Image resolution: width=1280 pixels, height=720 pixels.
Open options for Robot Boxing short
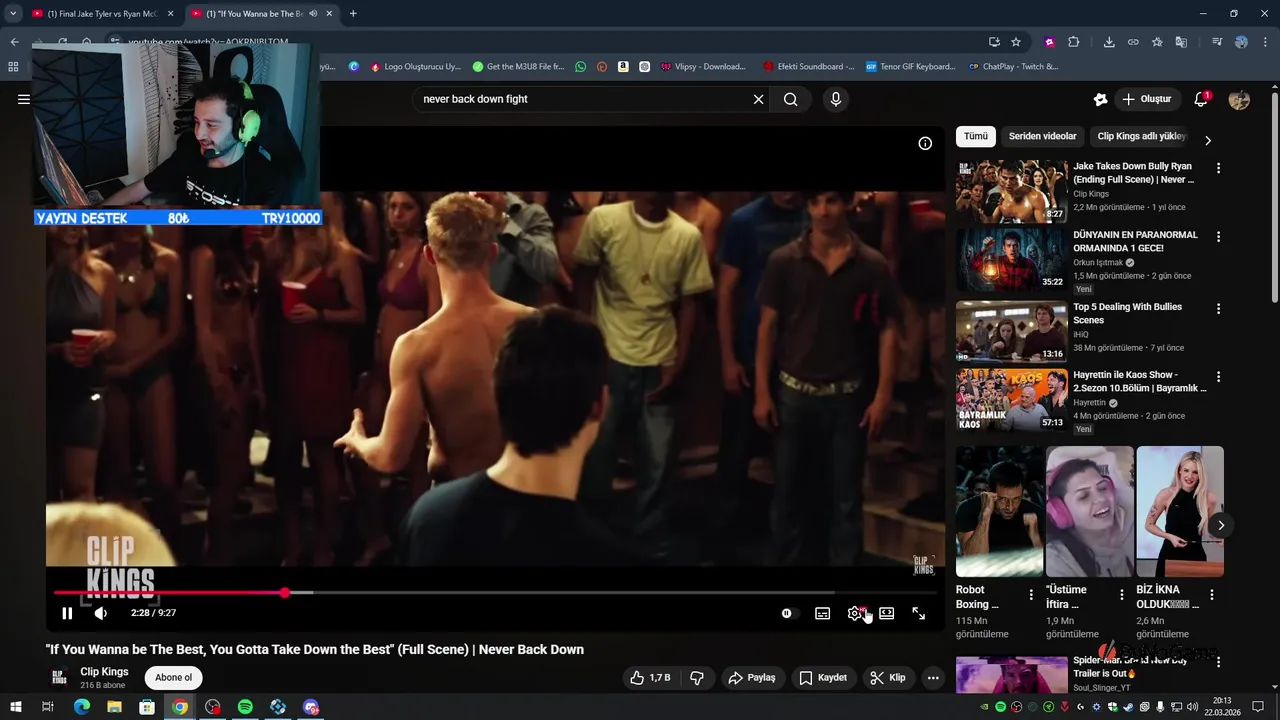coord(1031,595)
